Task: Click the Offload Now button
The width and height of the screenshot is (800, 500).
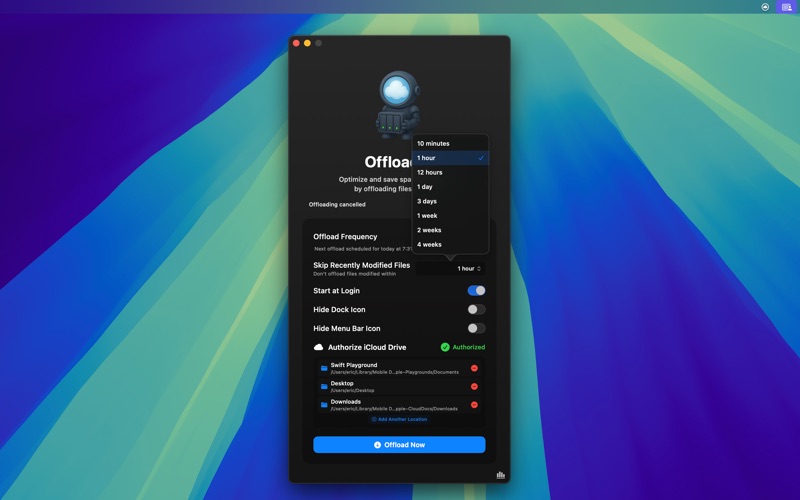Action: [399, 444]
